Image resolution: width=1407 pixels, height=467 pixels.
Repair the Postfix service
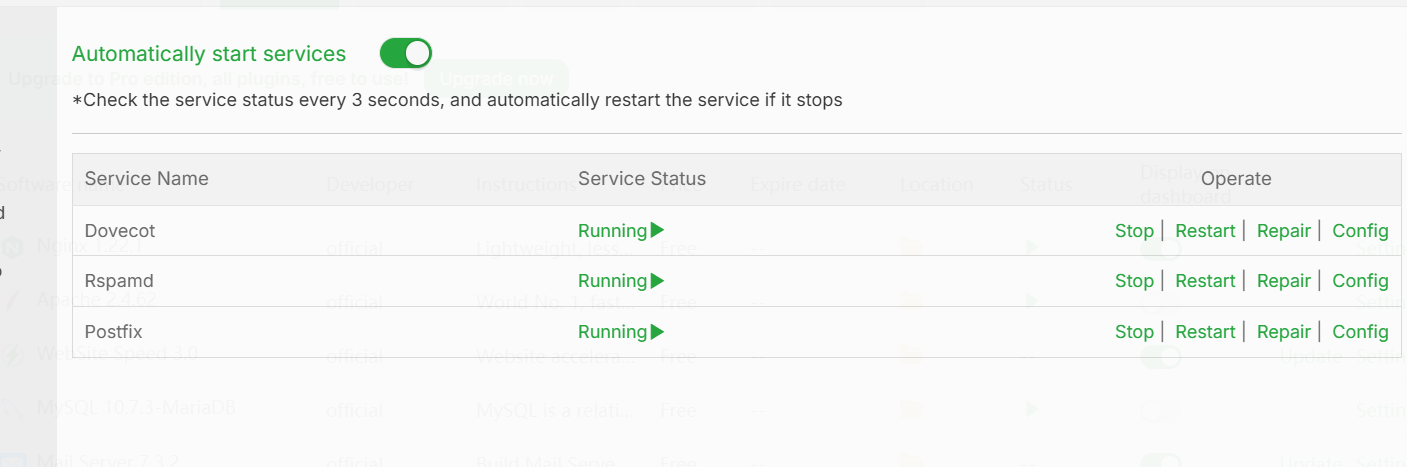(1283, 332)
